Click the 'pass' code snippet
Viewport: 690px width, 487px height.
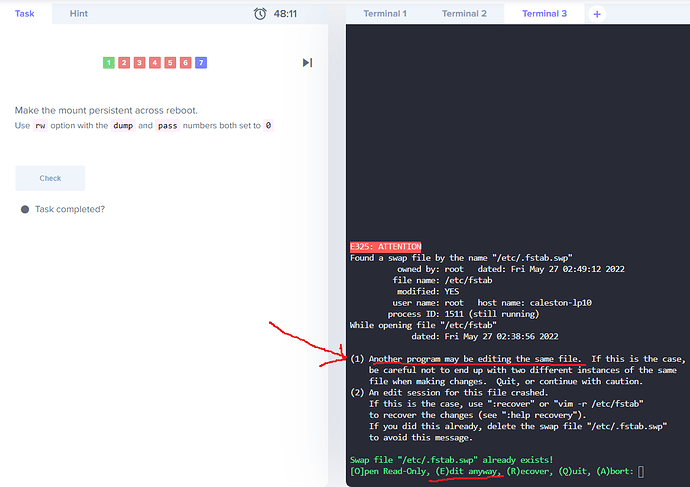[x=168, y=126]
